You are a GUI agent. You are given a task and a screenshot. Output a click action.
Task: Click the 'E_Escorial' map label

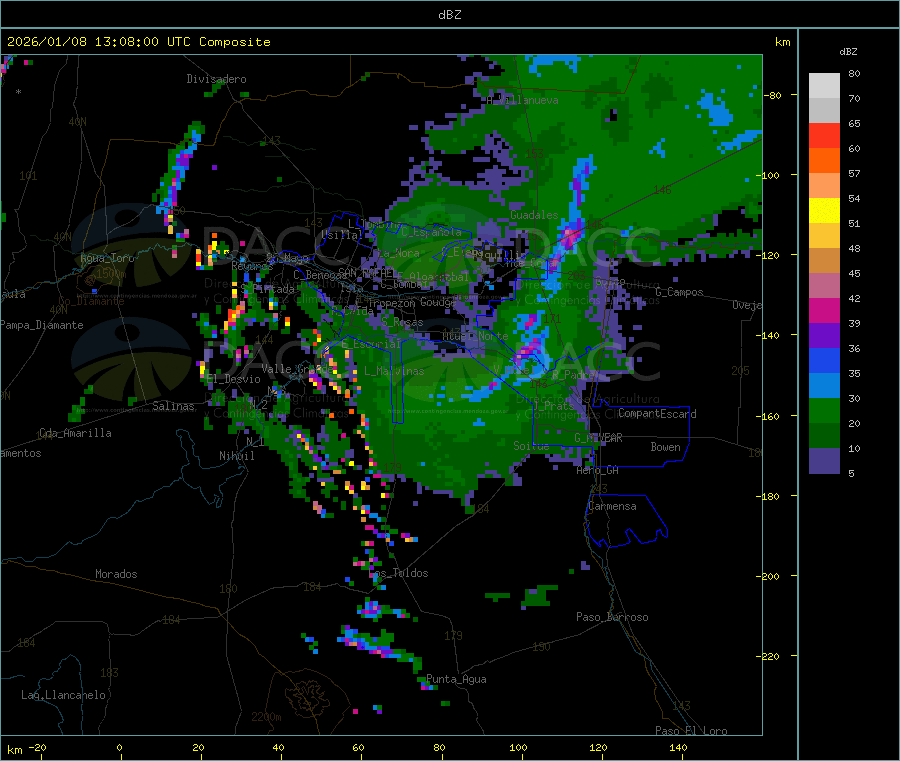(371, 344)
